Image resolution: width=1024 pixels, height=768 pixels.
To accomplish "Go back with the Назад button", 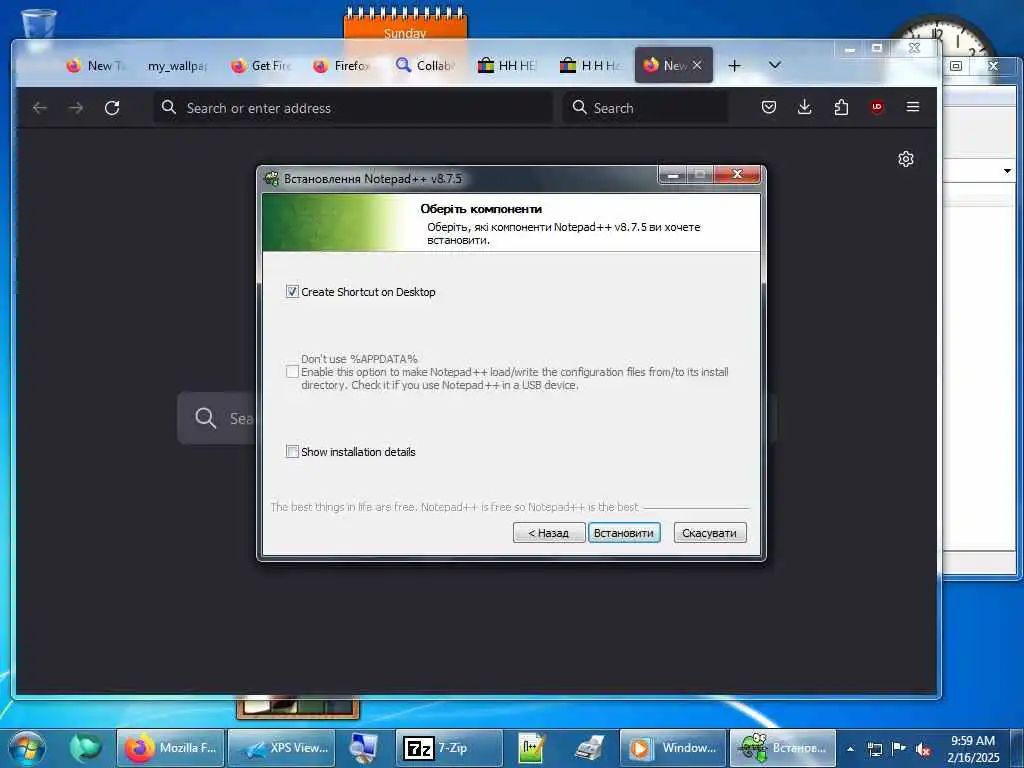I will 549,533.
